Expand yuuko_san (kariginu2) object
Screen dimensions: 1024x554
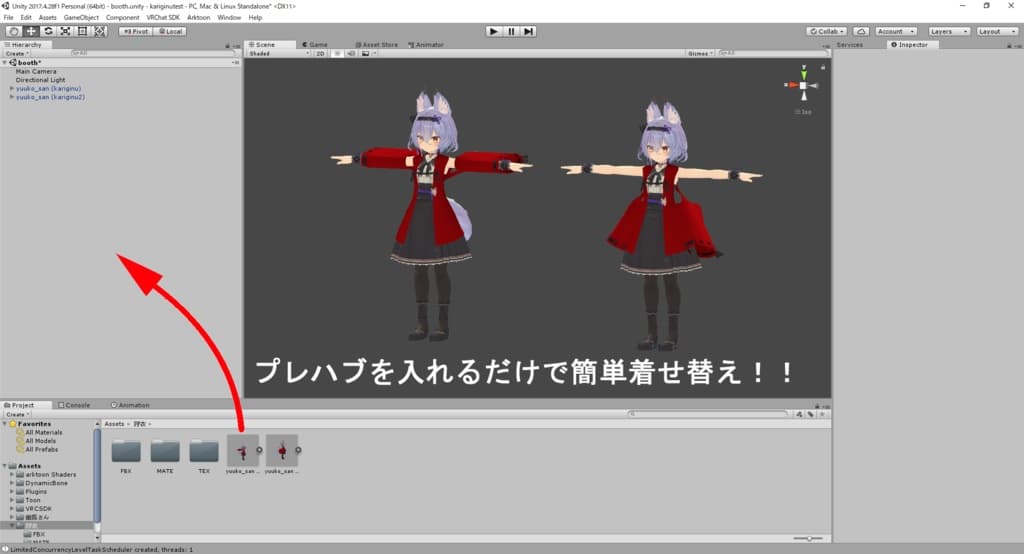click(x=11, y=97)
